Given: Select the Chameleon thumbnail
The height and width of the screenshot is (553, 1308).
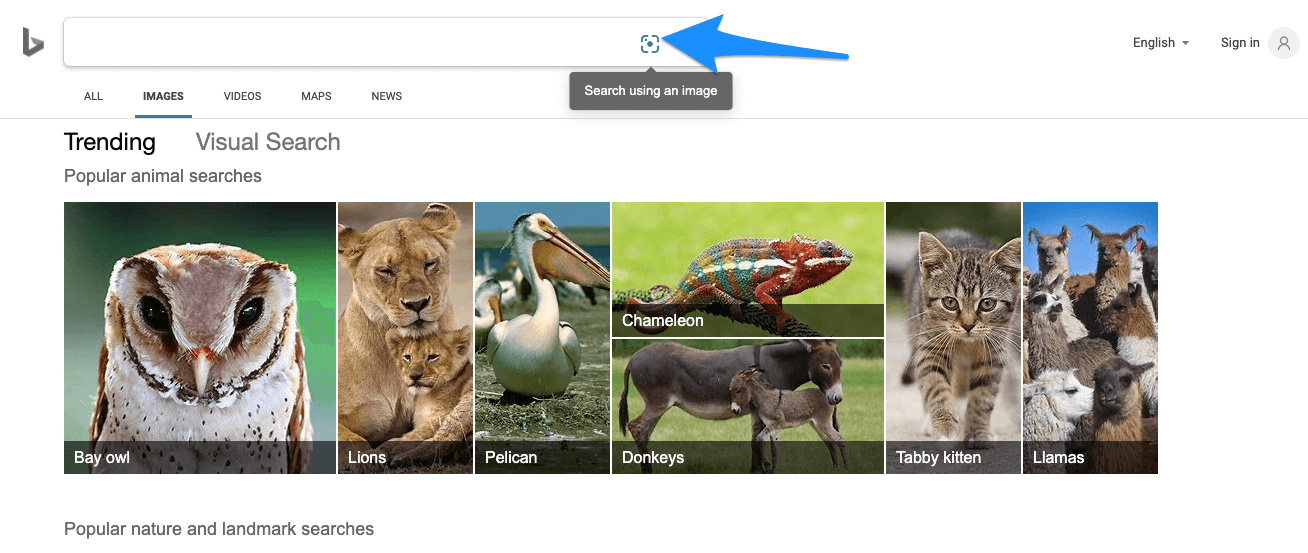Looking at the screenshot, I should point(748,269).
